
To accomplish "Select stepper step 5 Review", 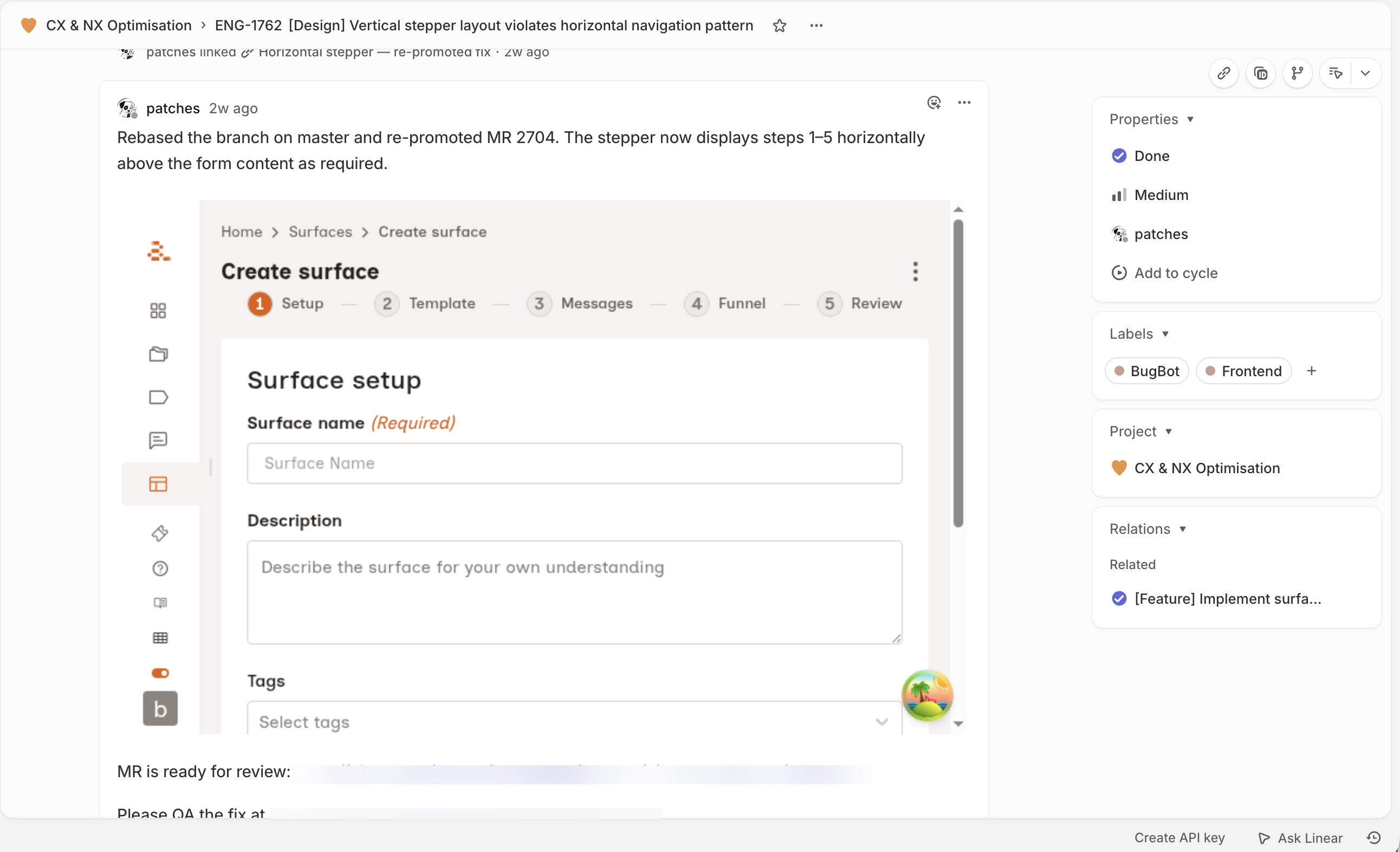I will pyautogui.click(x=859, y=304).
